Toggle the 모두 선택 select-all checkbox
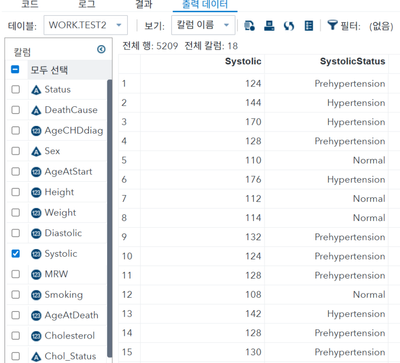The image size is (400, 363). pos(15,69)
